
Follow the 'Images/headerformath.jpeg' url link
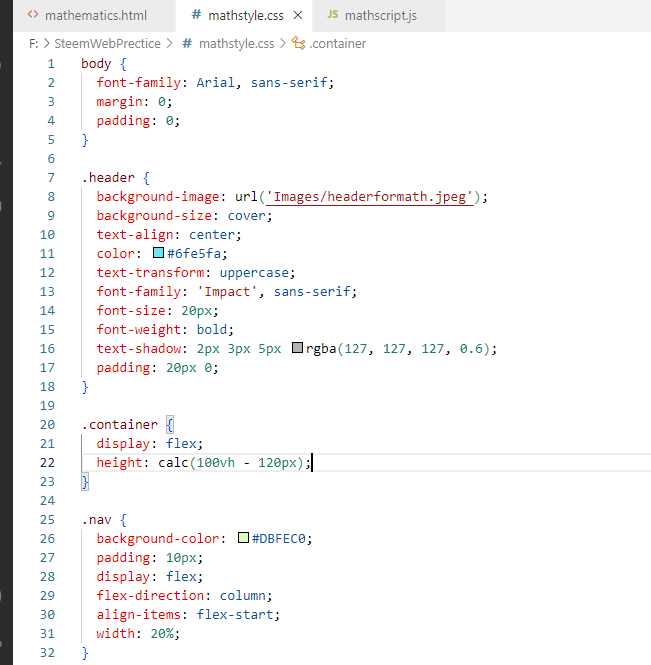click(369, 197)
